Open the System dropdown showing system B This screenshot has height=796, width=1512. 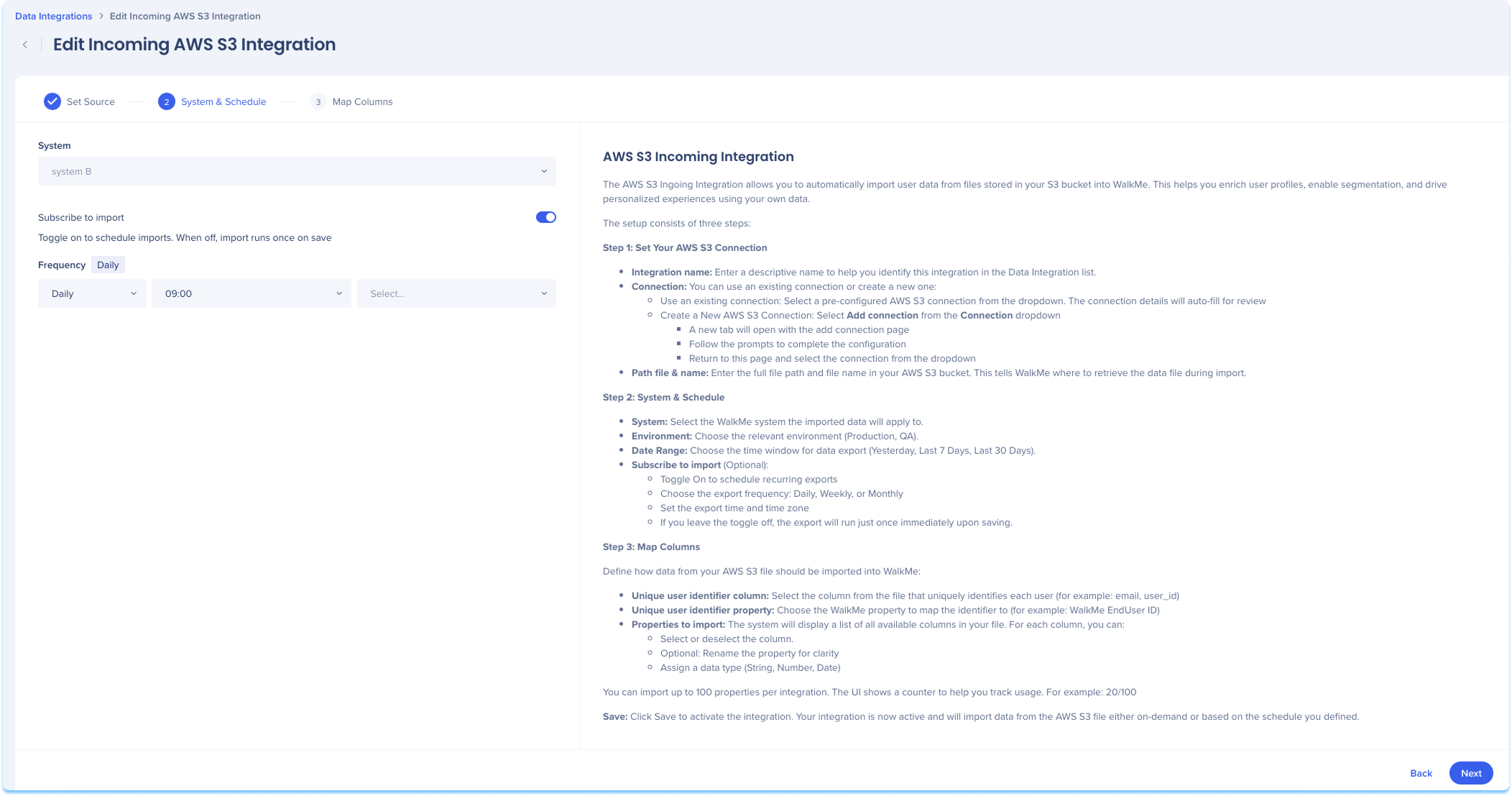pos(297,171)
